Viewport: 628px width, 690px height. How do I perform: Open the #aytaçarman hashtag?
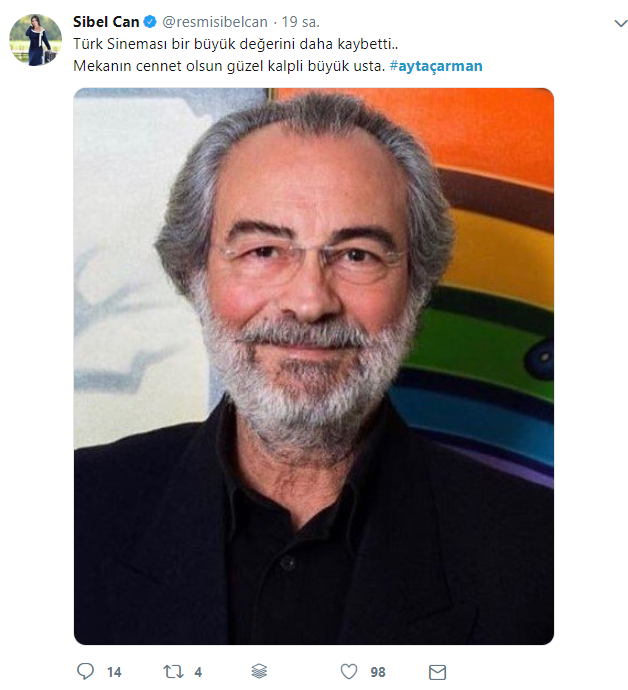point(436,66)
